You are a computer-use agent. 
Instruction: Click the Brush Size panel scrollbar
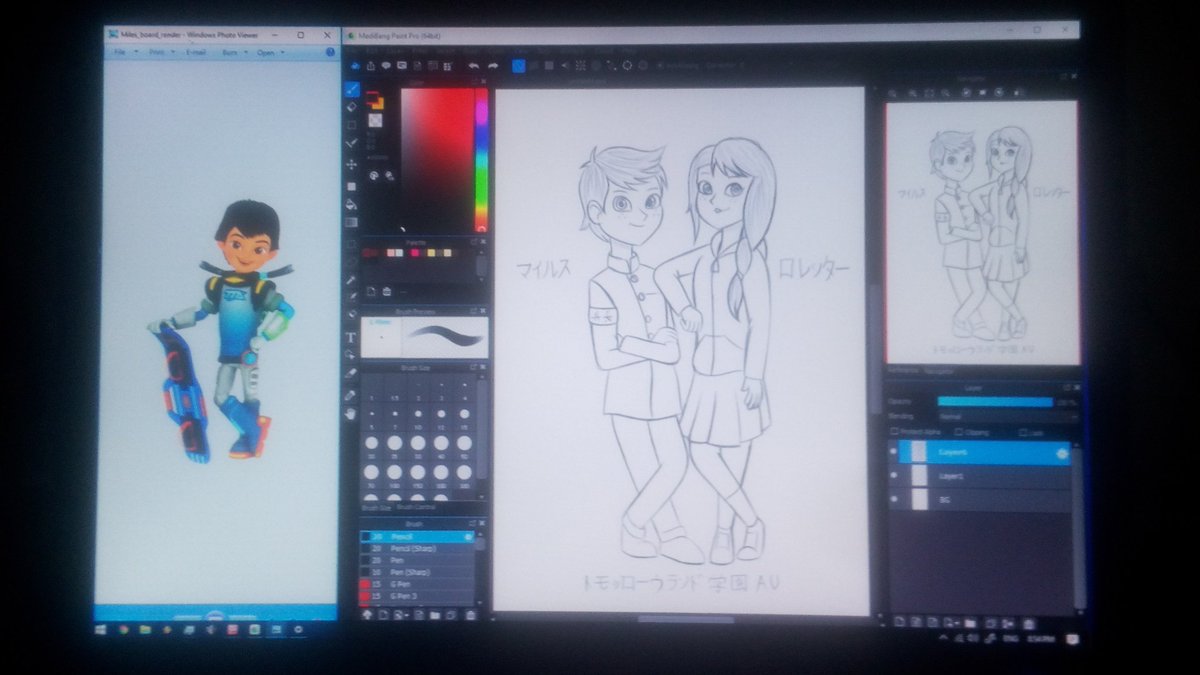tap(482, 435)
